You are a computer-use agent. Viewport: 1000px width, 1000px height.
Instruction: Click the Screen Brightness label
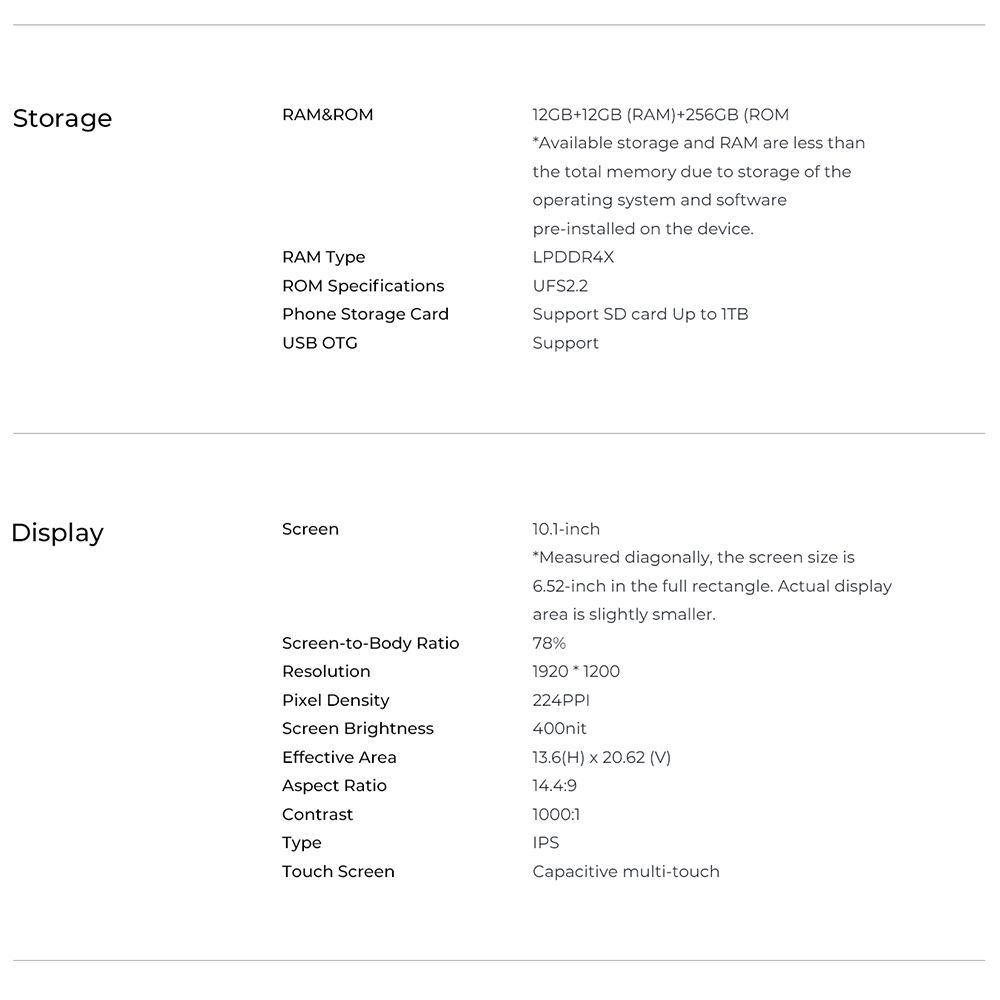coord(357,728)
